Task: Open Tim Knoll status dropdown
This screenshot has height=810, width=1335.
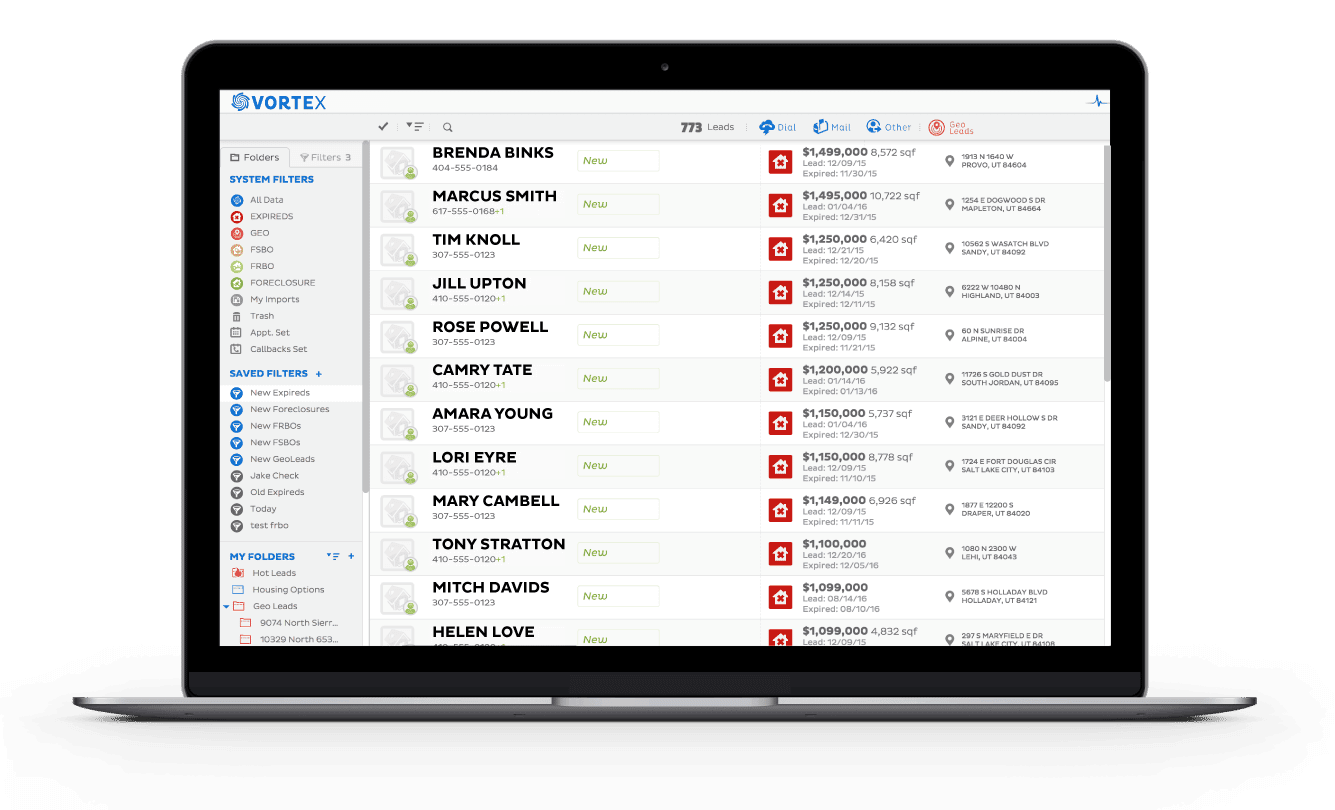Action: tap(618, 248)
